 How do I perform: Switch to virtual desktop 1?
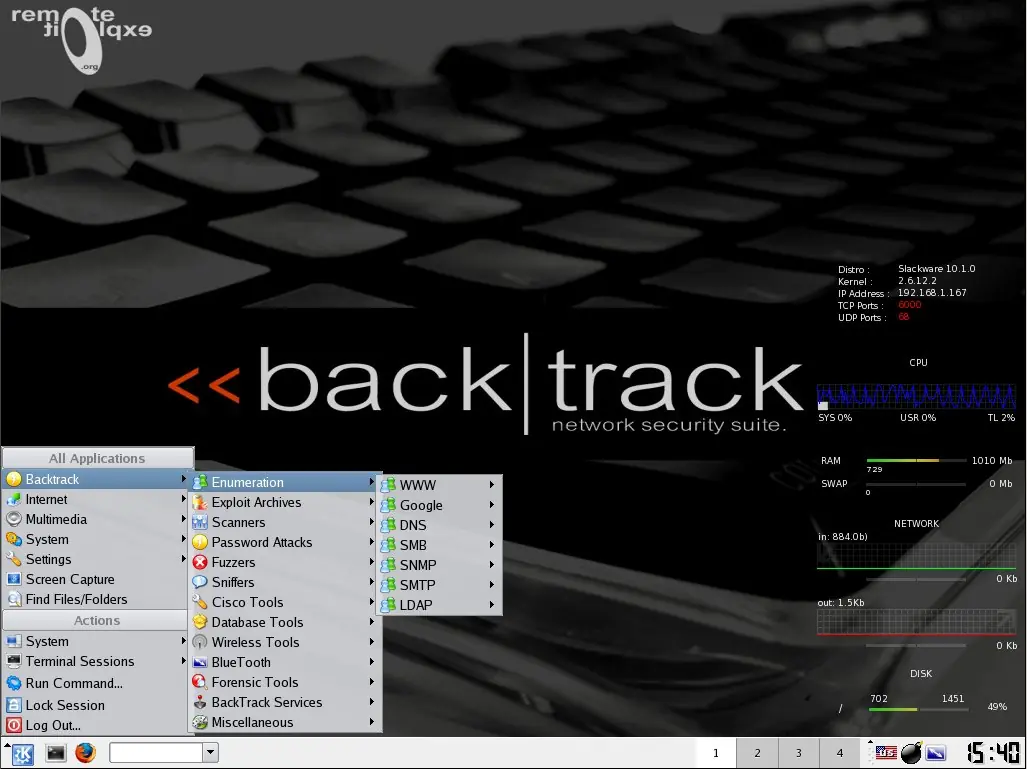[x=715, y=753]
